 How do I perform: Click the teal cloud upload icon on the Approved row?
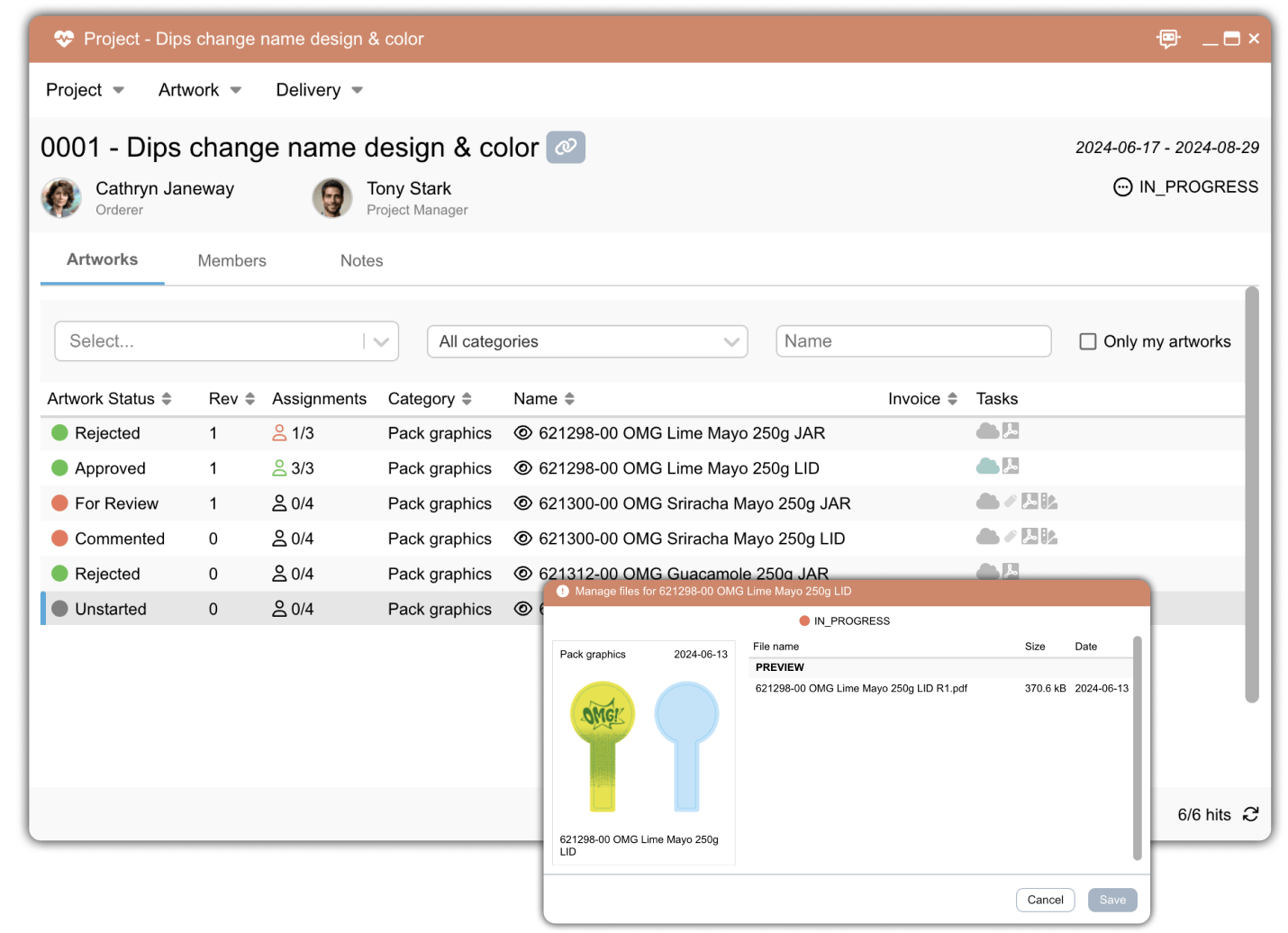click(987, 466)
